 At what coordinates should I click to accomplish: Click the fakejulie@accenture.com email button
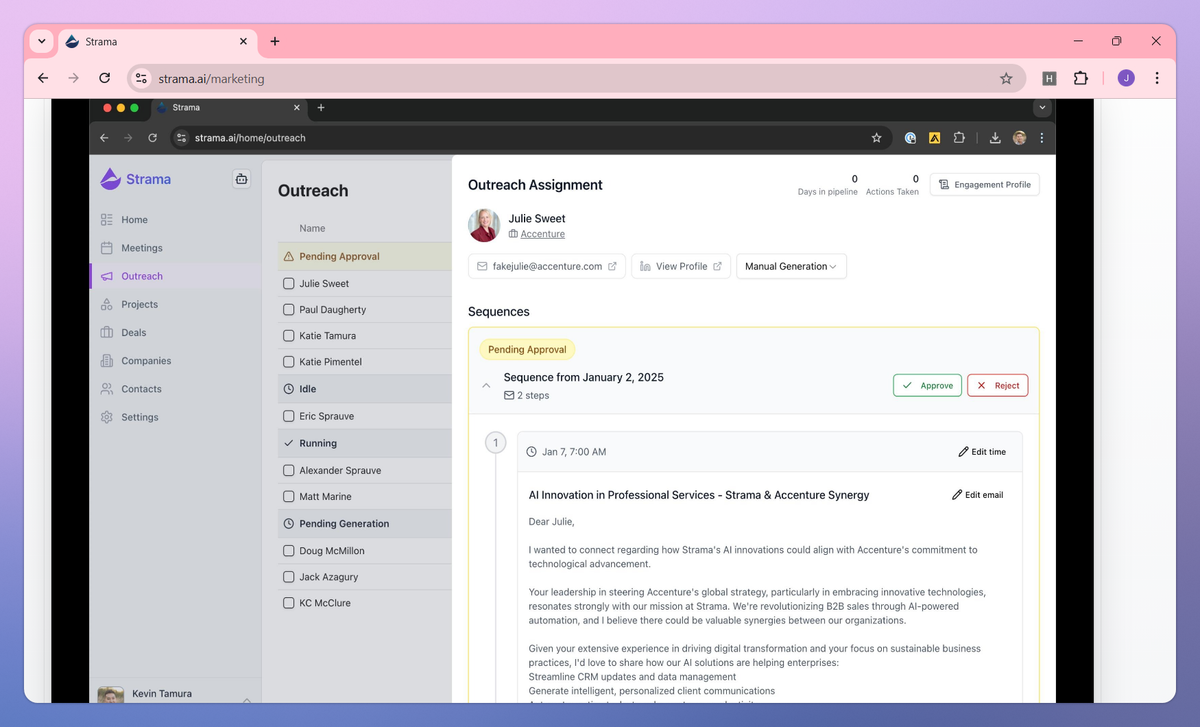547,266
